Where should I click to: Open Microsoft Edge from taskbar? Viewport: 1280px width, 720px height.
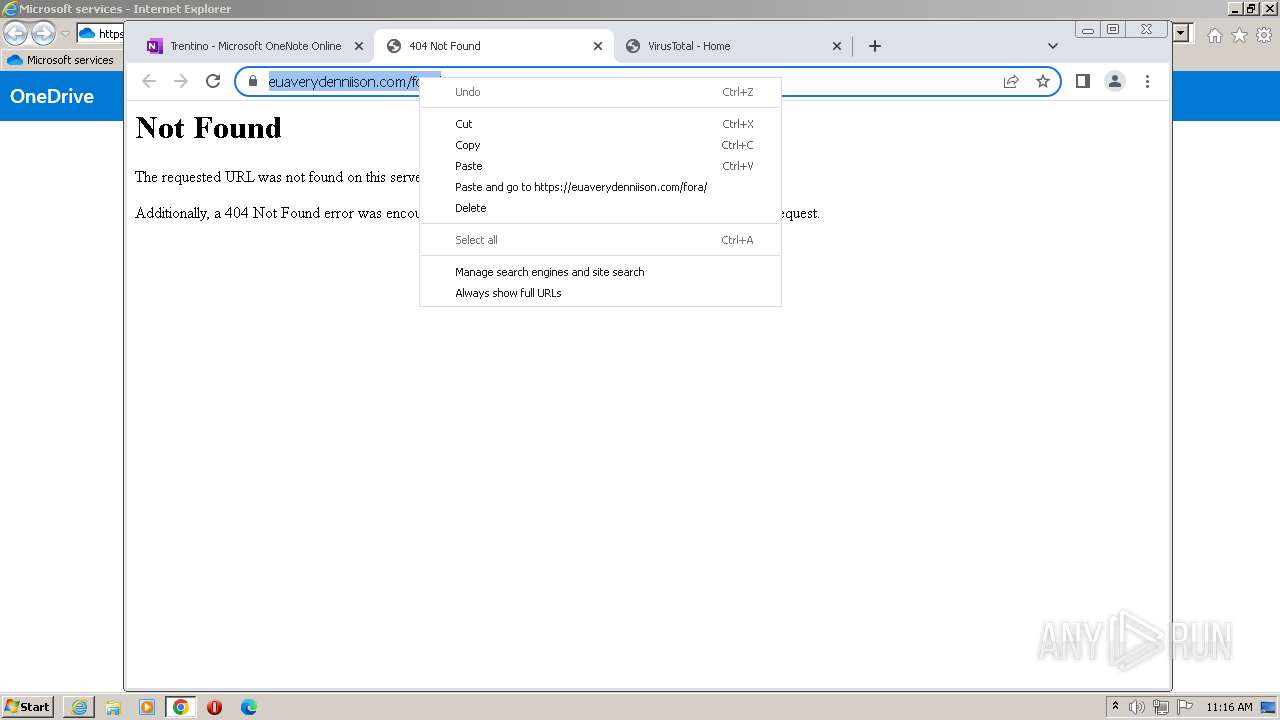click(x=249, y=707)
